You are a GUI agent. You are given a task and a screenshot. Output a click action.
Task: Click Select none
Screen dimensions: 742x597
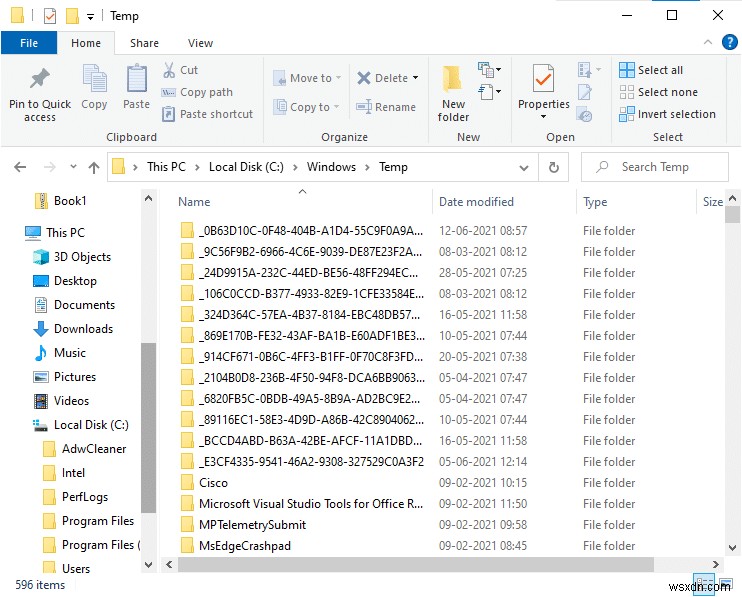point(658,92)
